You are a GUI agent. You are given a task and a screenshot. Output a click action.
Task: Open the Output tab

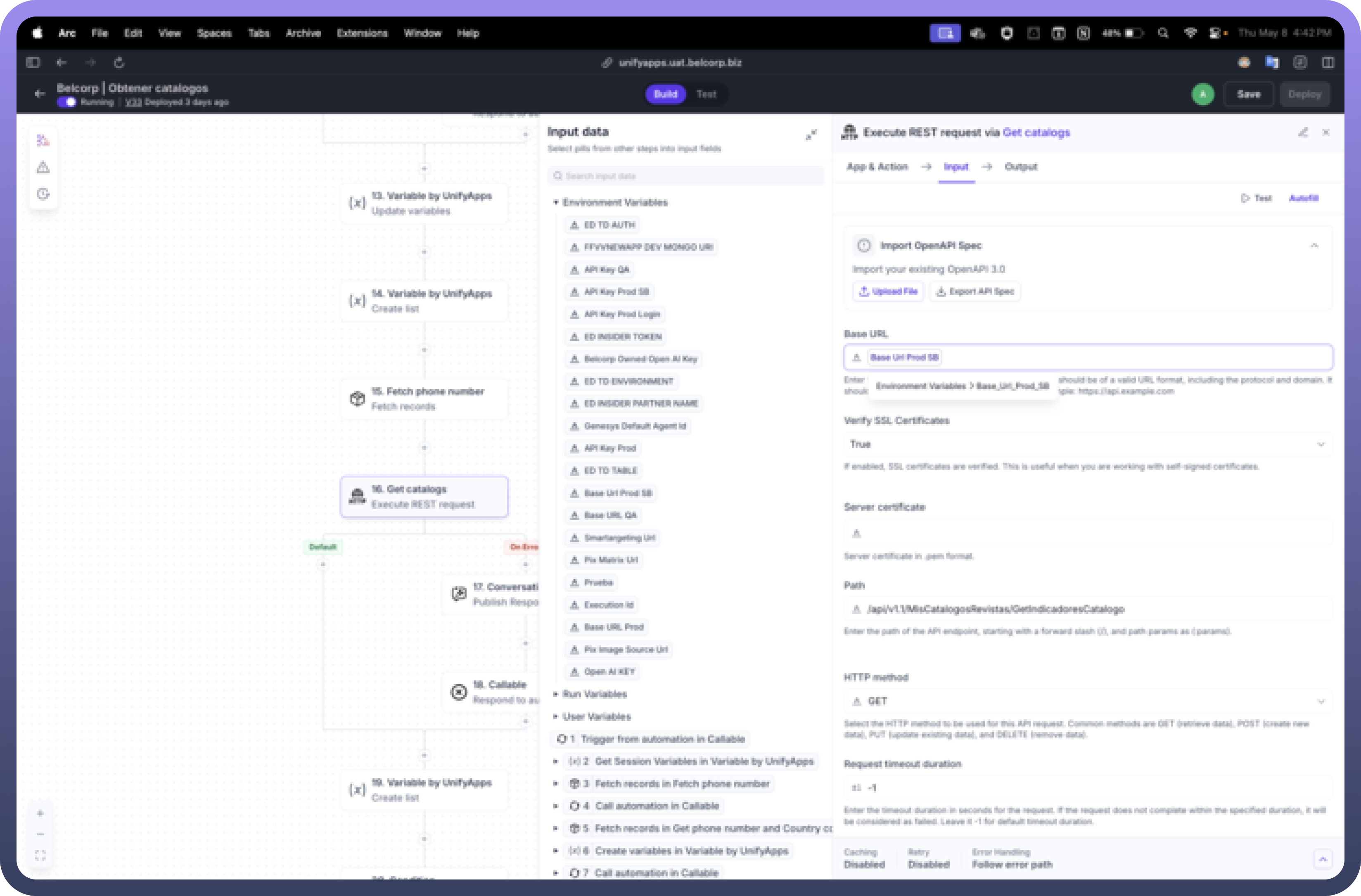pyautogui.click(x=1020, y=167)
